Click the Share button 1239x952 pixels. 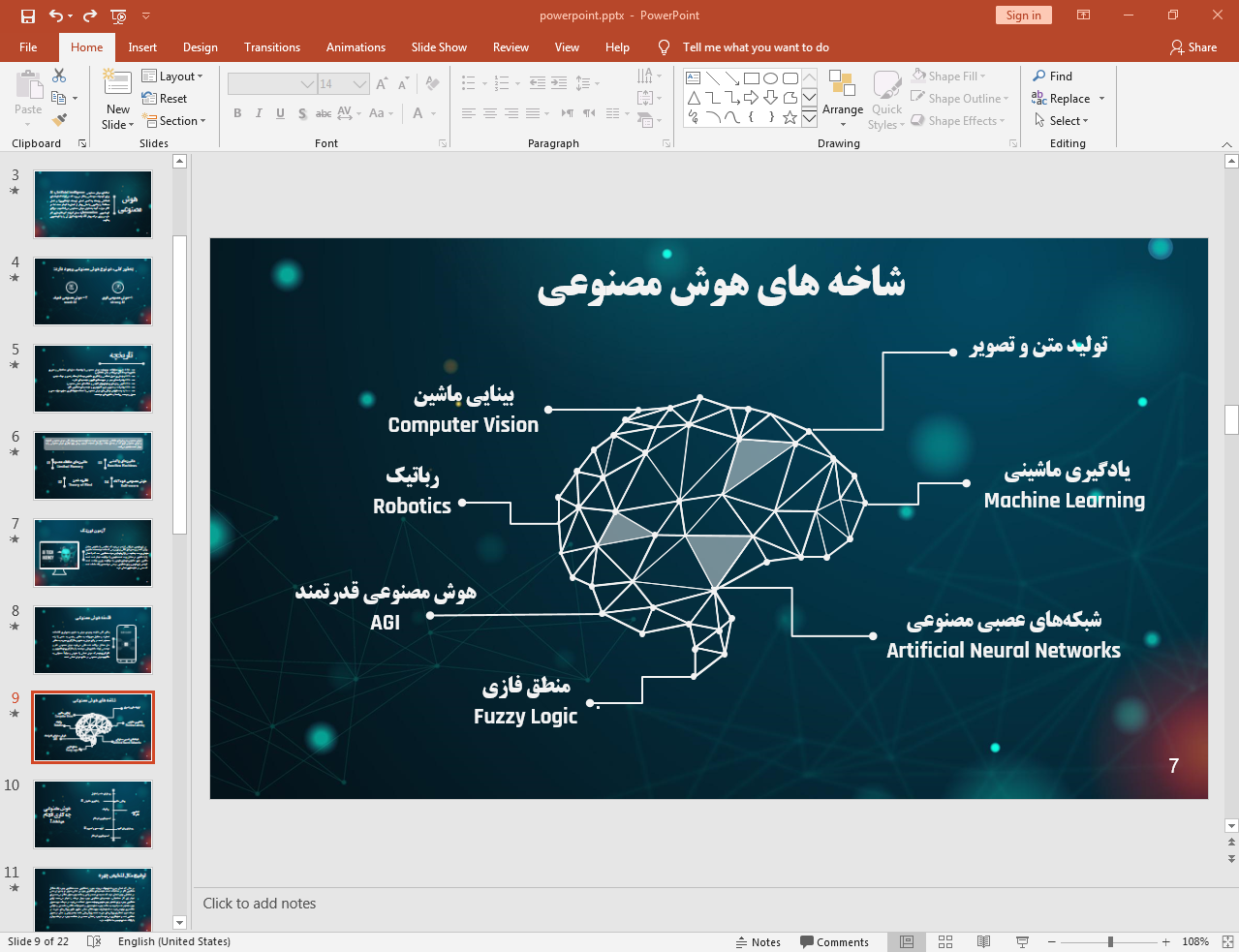1193,47
